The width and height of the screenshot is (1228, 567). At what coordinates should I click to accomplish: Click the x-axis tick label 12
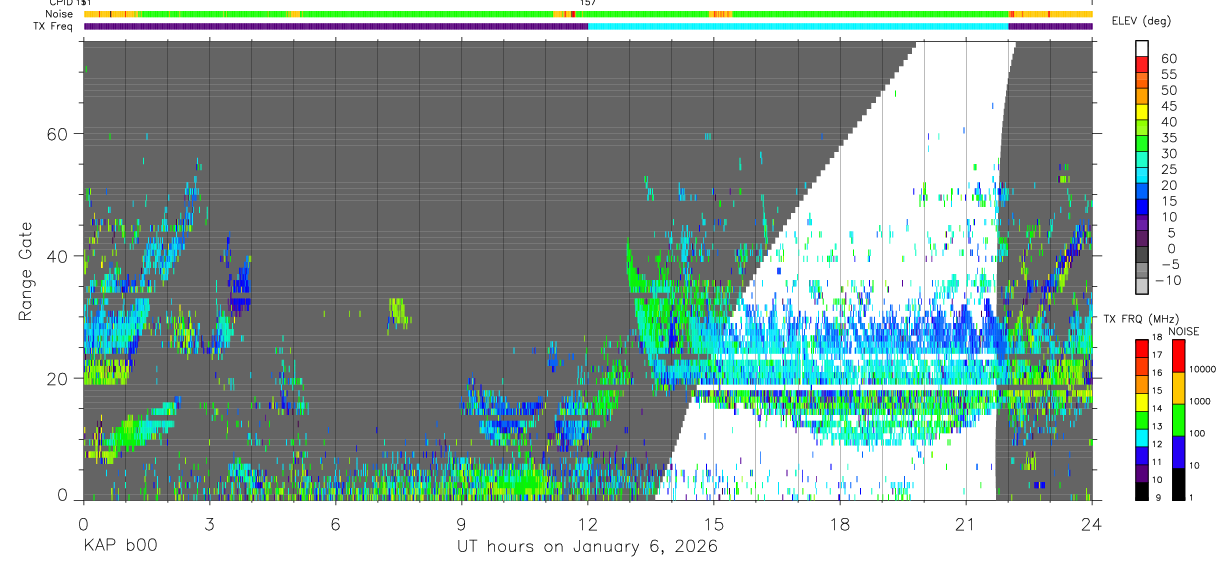588,523
